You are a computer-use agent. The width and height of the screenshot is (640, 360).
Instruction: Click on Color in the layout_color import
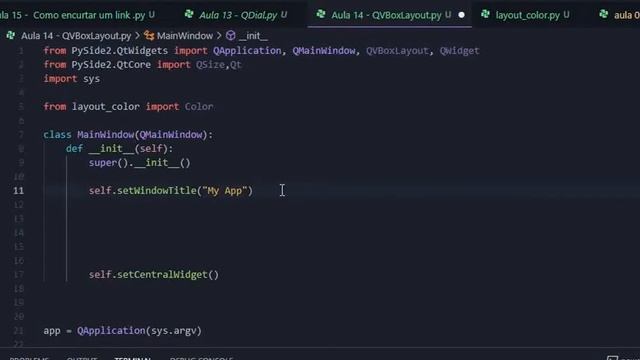(199, 107)
